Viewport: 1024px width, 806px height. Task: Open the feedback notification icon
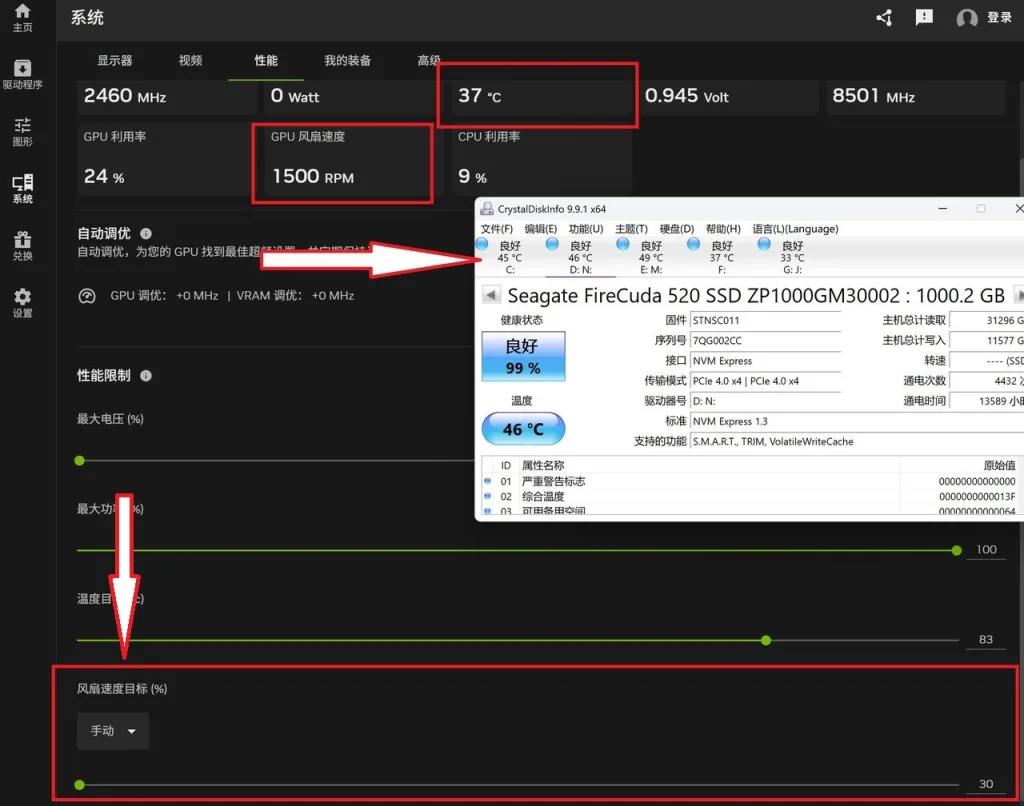click(924, 18)
